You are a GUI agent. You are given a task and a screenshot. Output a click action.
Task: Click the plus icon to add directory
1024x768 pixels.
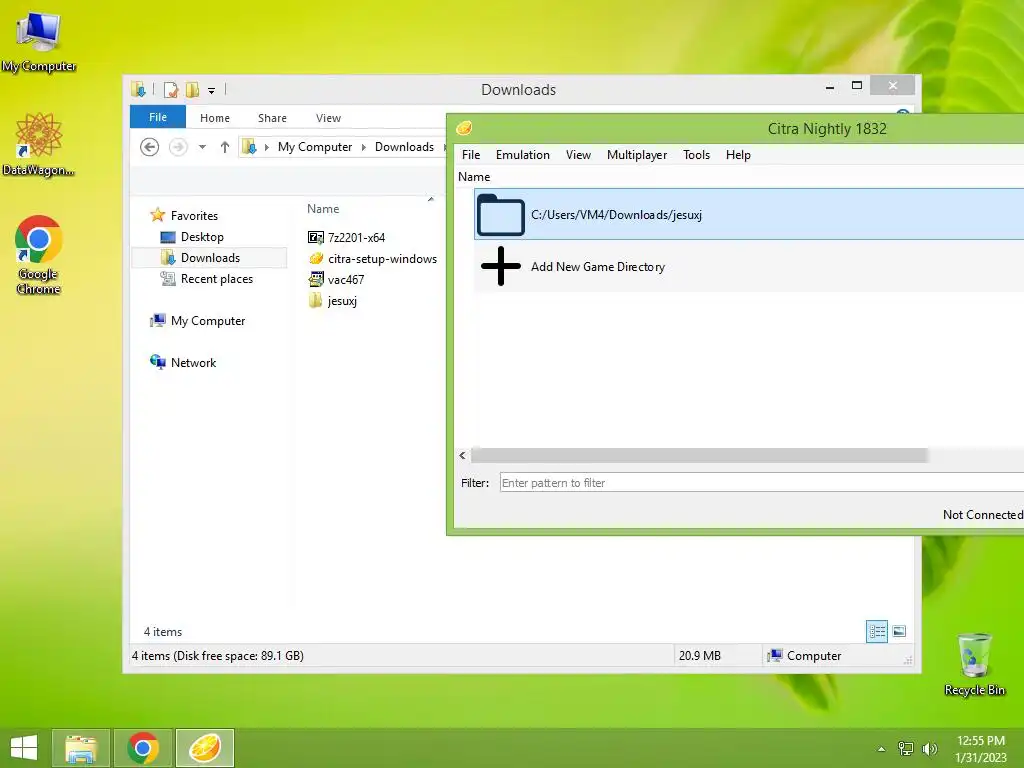click(501, 266)
